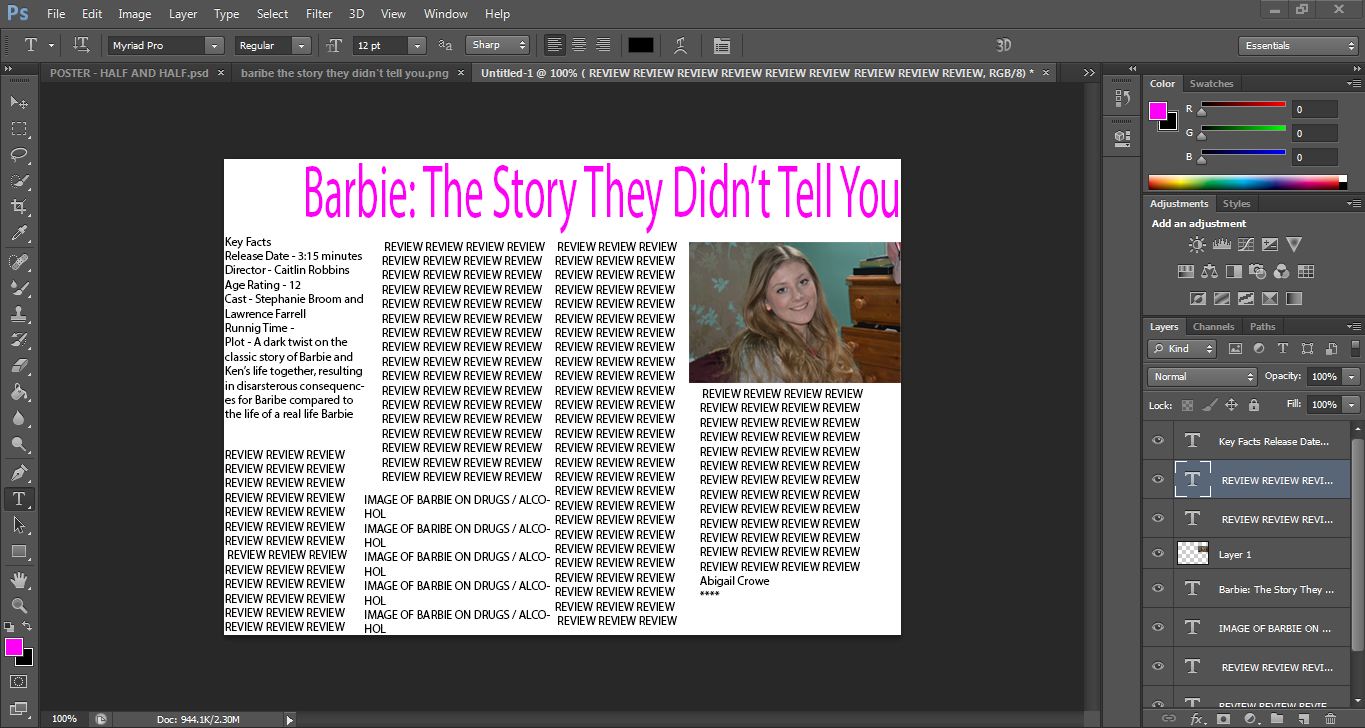1365x728 pixels.
Task: Open the Normal blend mode dropdown
Action: pos(1202,377)
